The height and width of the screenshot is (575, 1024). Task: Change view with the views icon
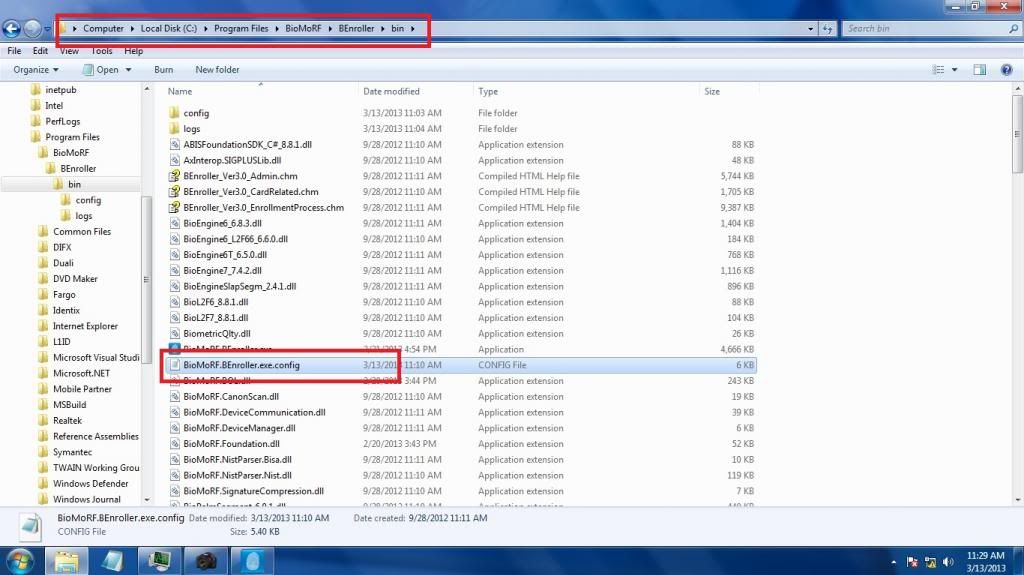pyautogui.click(x=938, y=69)
